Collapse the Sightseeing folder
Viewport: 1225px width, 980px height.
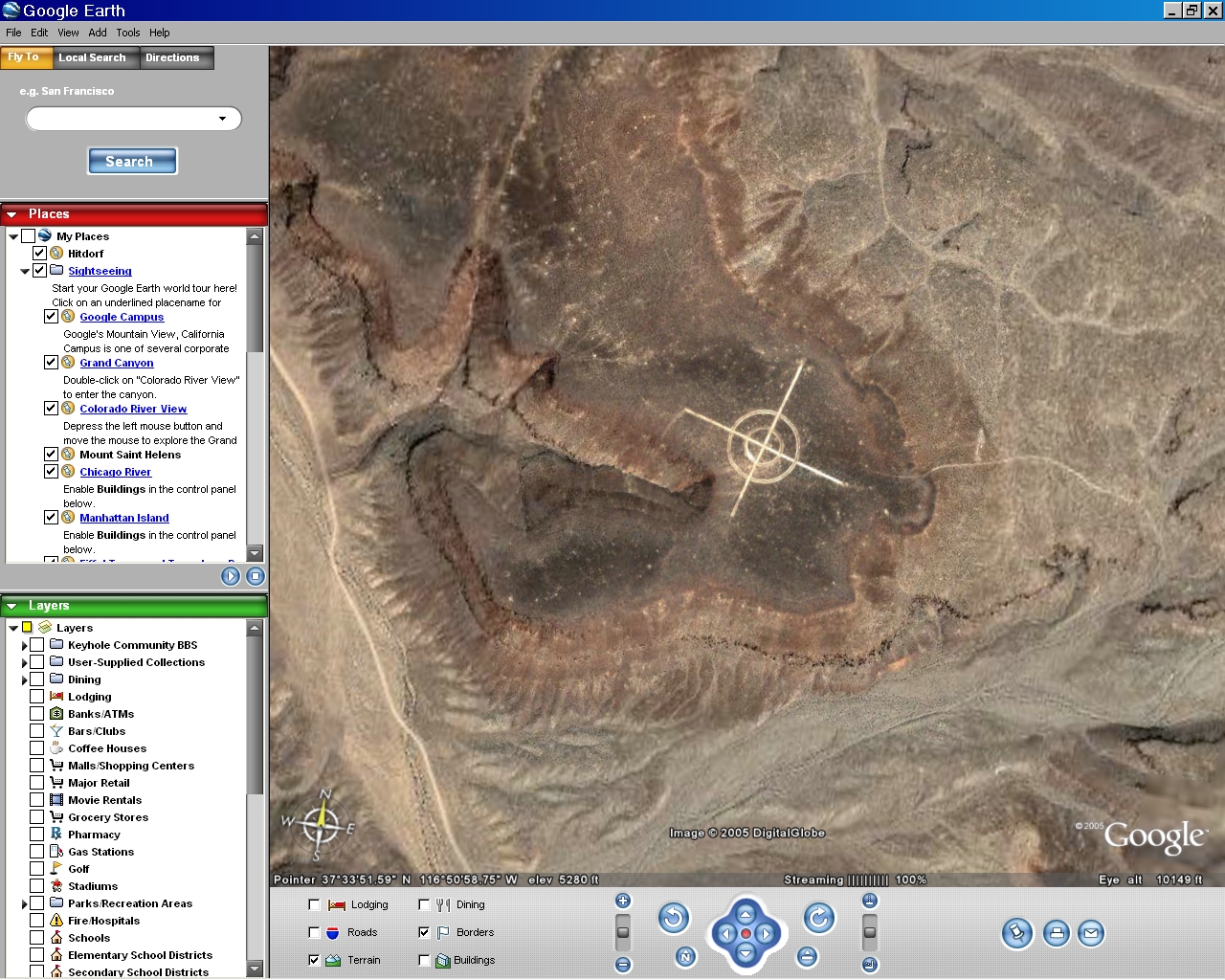point(25,271)
